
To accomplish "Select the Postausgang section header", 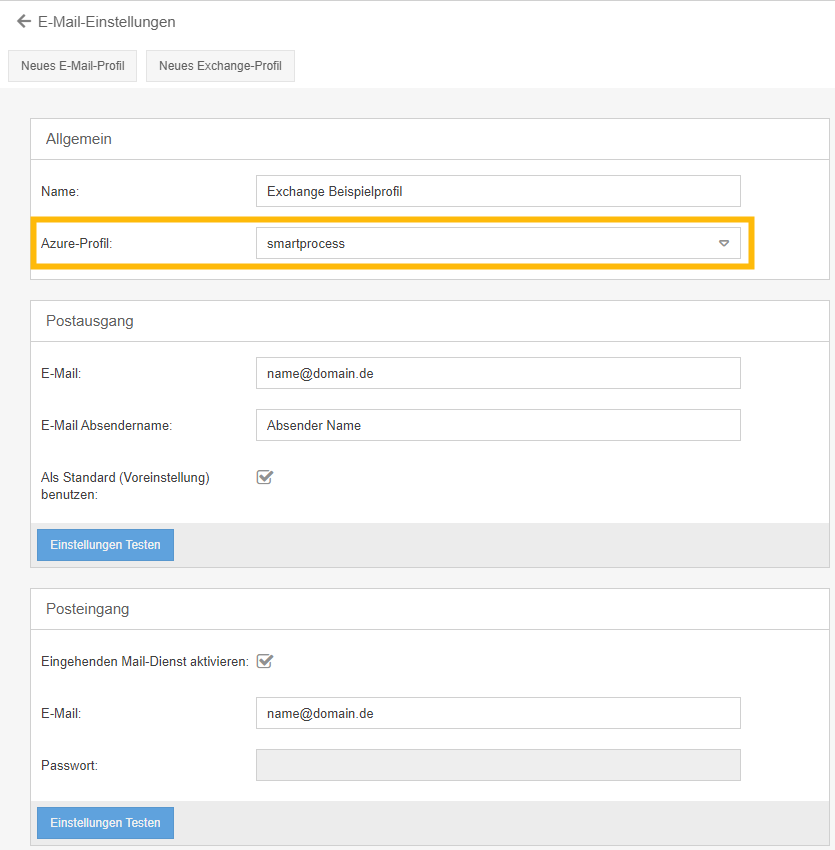I will coord(90,321).
